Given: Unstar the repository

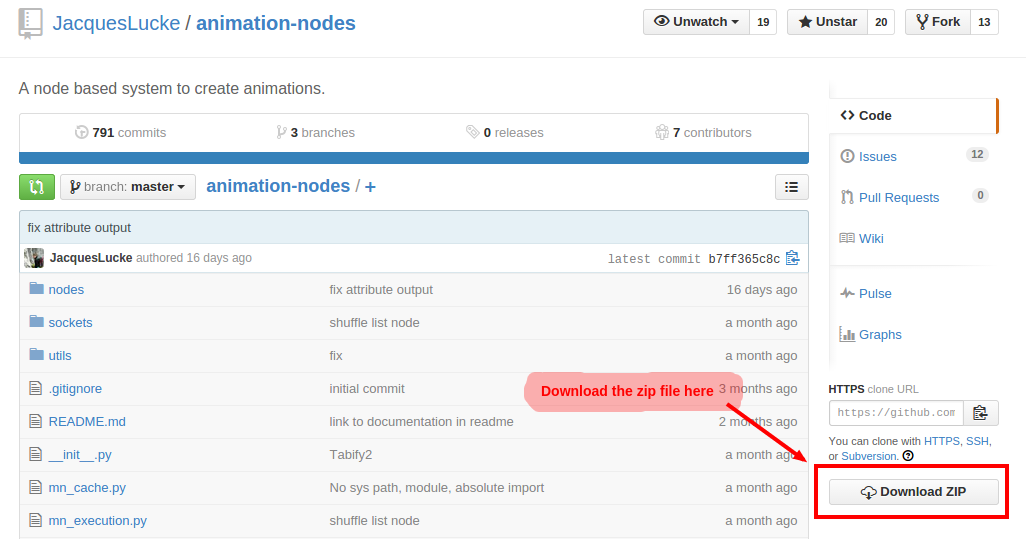Looking at the screenshot, I should (827, 22).
